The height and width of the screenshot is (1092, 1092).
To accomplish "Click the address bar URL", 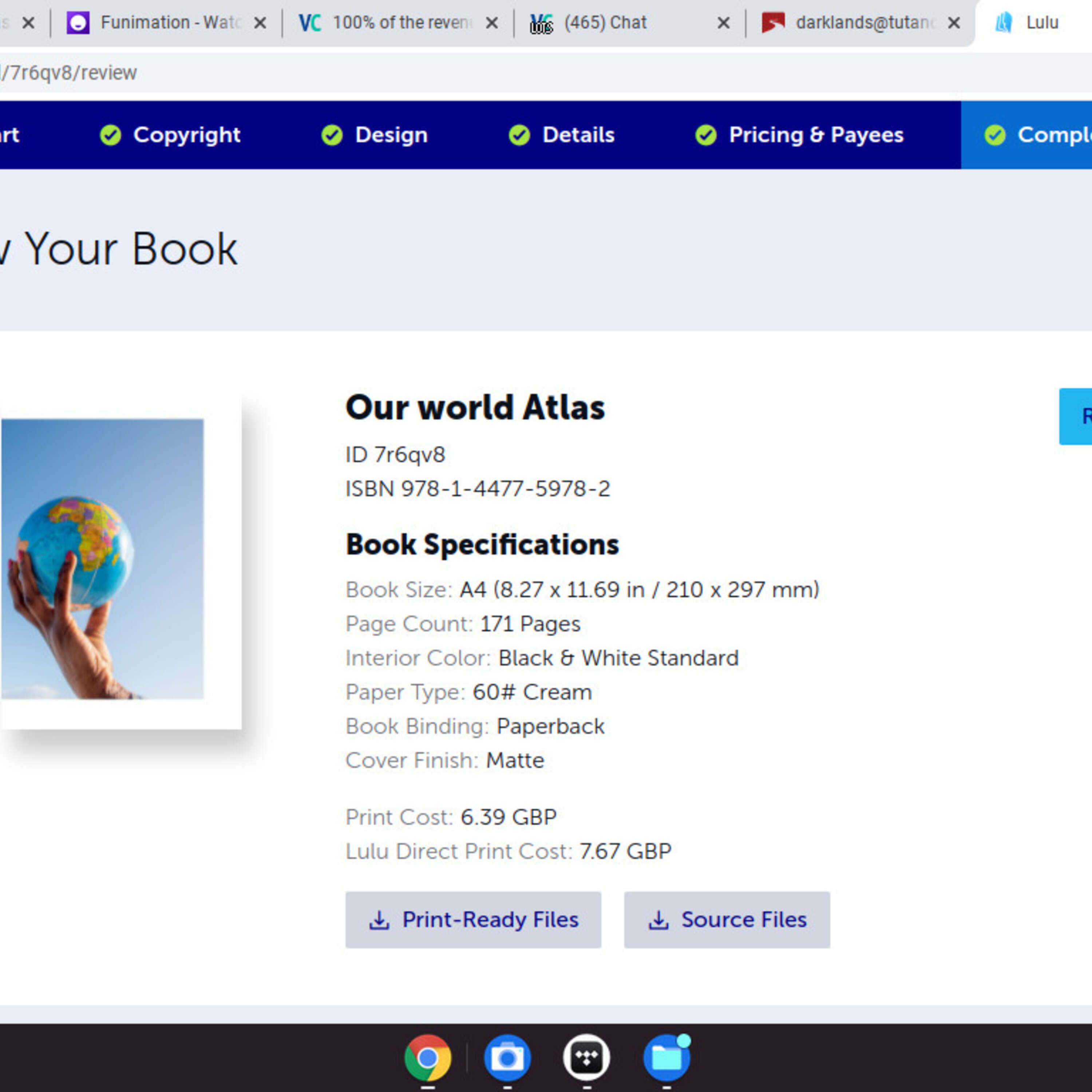I will click(x=68, y=73).
